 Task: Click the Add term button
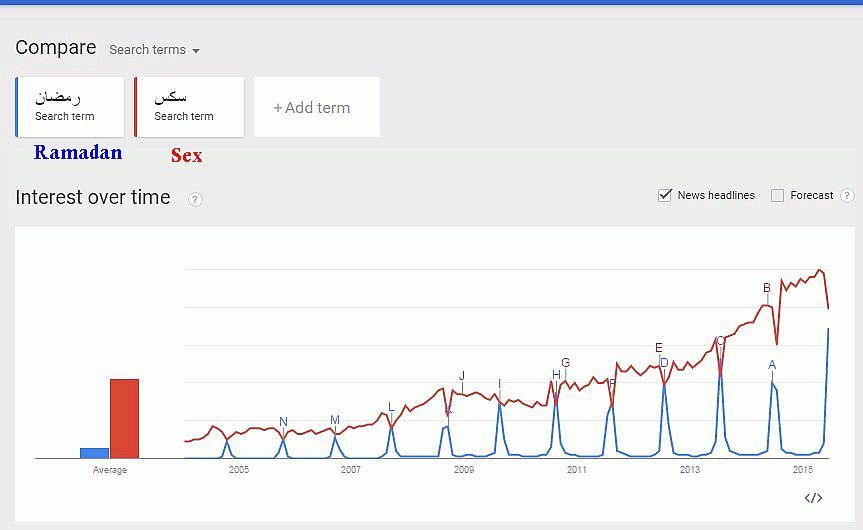coord(316,107)
